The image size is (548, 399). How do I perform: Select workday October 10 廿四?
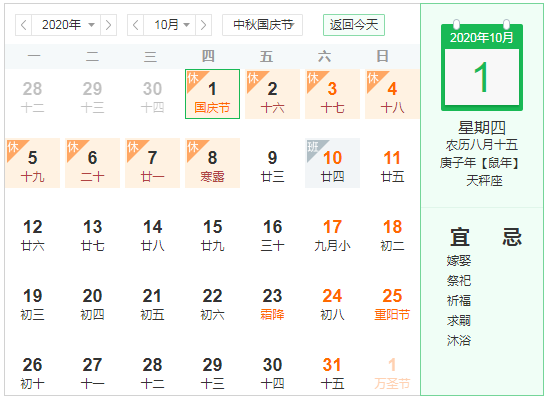tap(332, 163)
